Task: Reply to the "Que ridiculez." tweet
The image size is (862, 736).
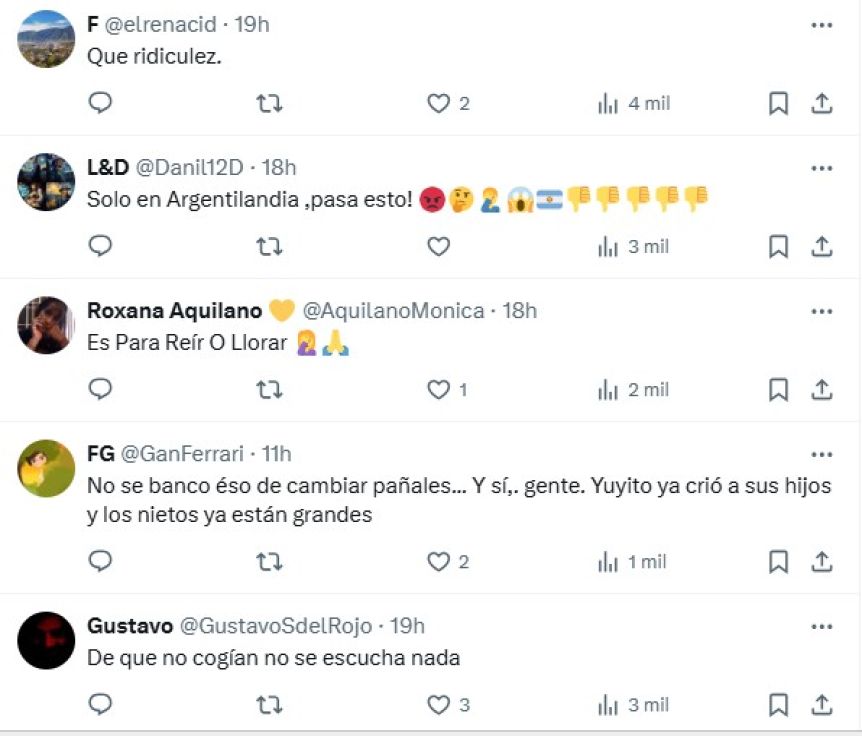Action: point(100,103)
